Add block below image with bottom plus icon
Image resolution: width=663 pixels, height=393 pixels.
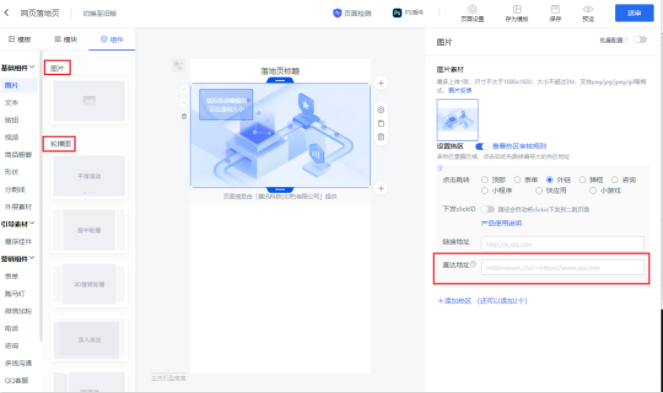pyautogui.click(x=381, y=188)
